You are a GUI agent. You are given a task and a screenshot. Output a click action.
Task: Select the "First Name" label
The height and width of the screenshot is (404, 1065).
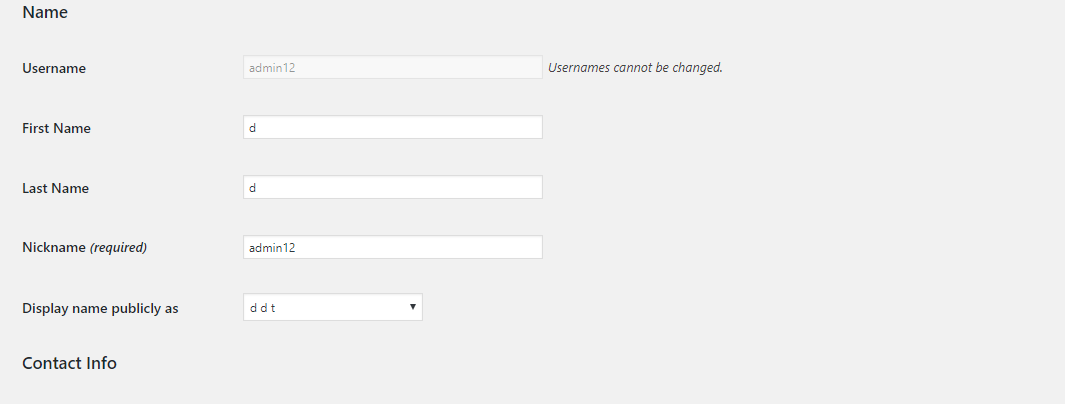click(x=56, y=128)
